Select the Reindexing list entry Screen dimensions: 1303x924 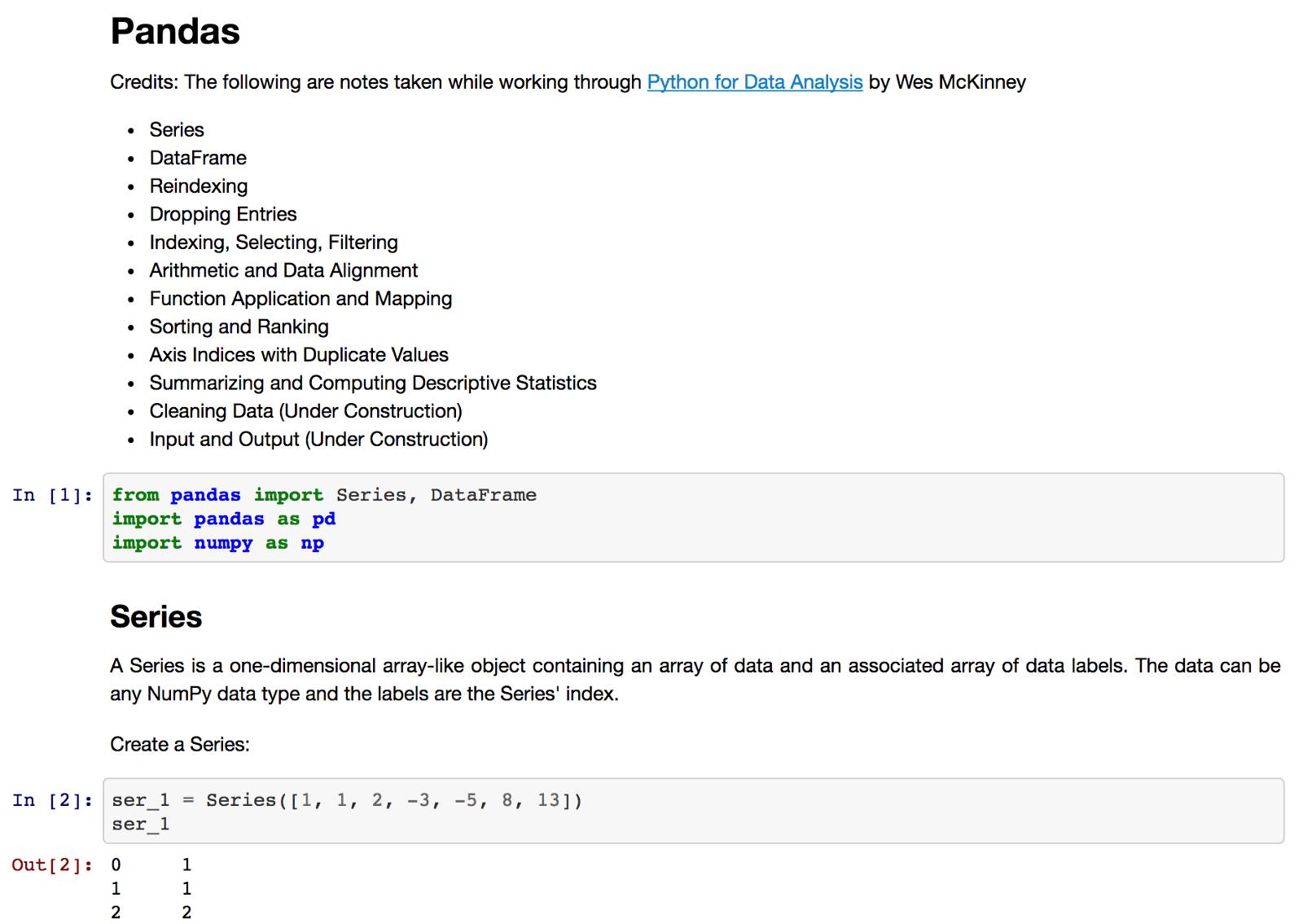pyautogui.click(x=199, y=186)
